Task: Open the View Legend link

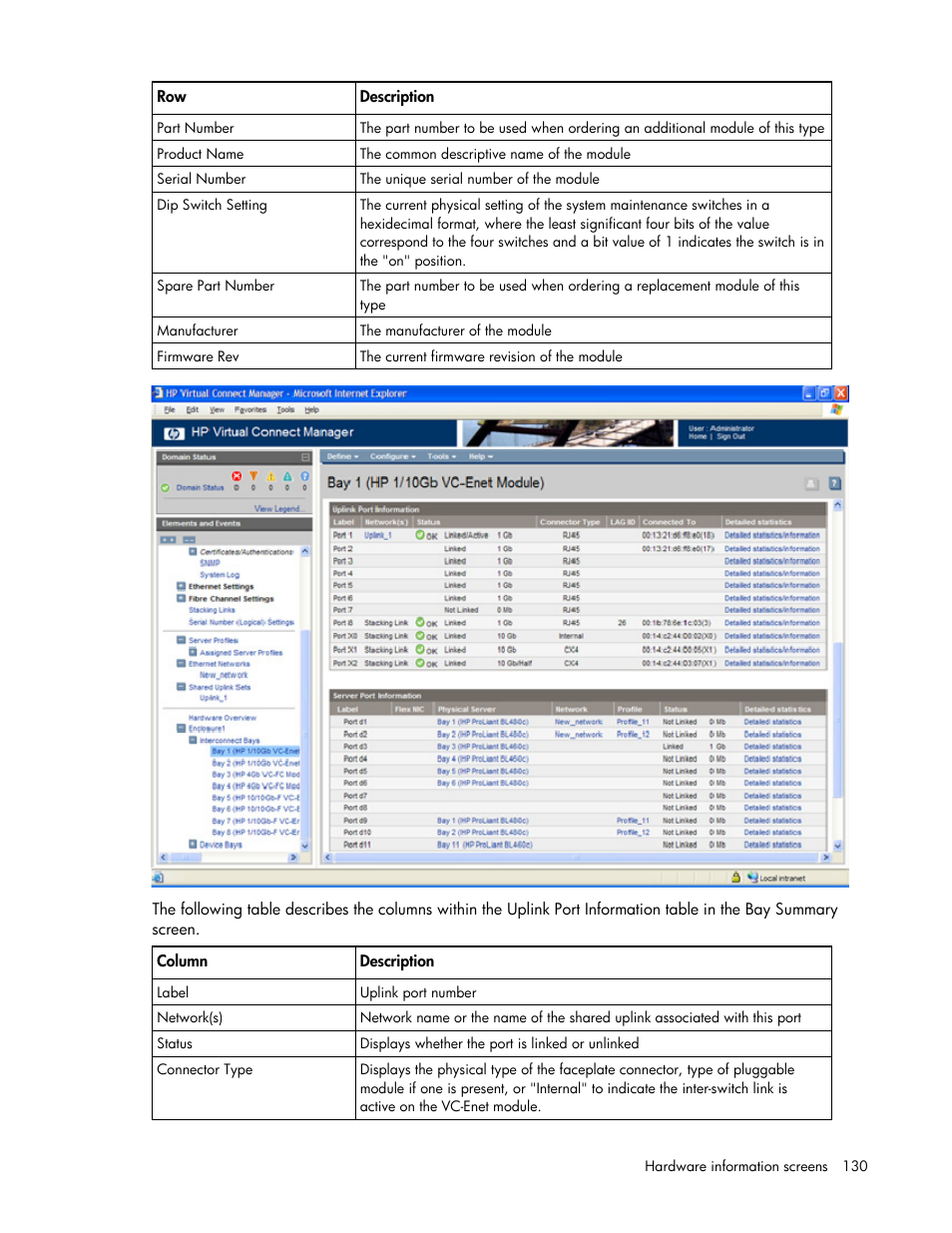Action: coord(277,508)
